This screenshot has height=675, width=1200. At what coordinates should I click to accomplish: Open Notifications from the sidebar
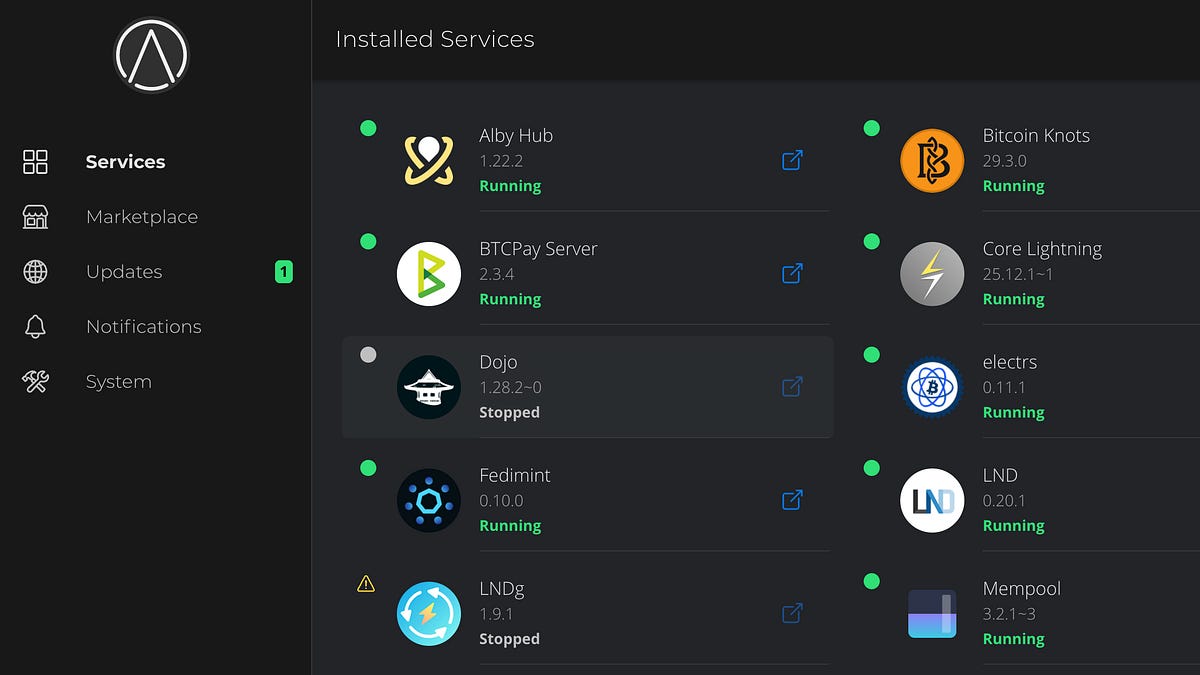(x=144, y=327)
